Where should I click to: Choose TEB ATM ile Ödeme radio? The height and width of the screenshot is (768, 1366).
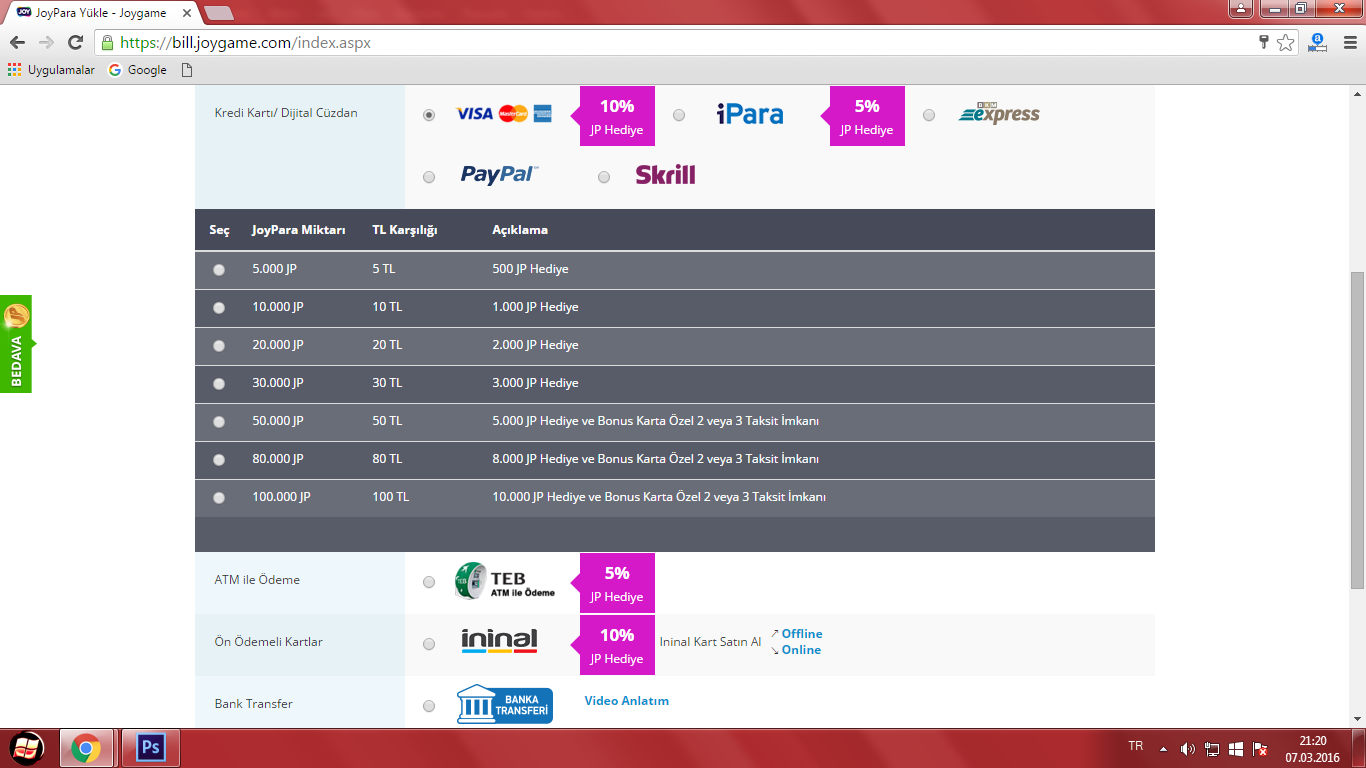[429, 582]
